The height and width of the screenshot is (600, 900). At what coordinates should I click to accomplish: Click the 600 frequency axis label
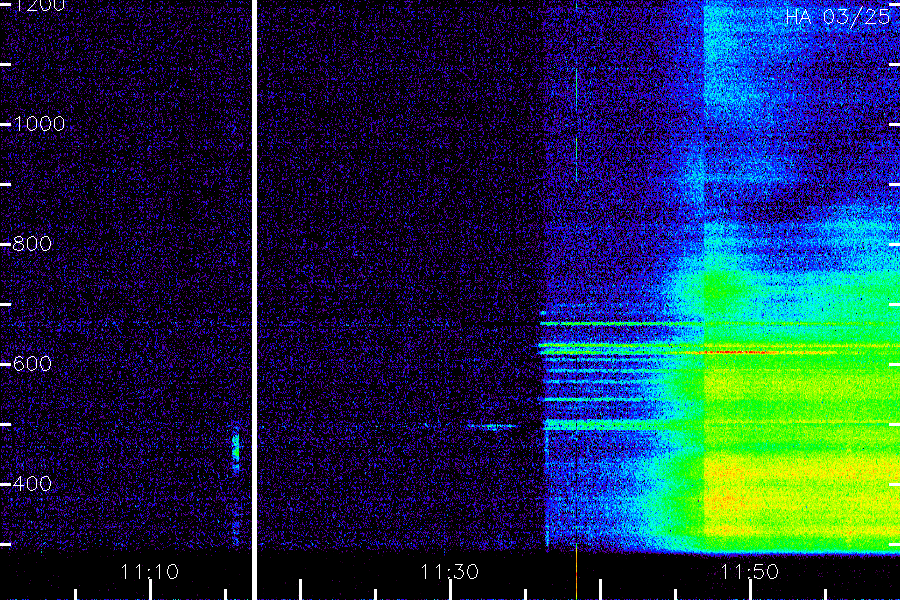(x=32, y=363)
